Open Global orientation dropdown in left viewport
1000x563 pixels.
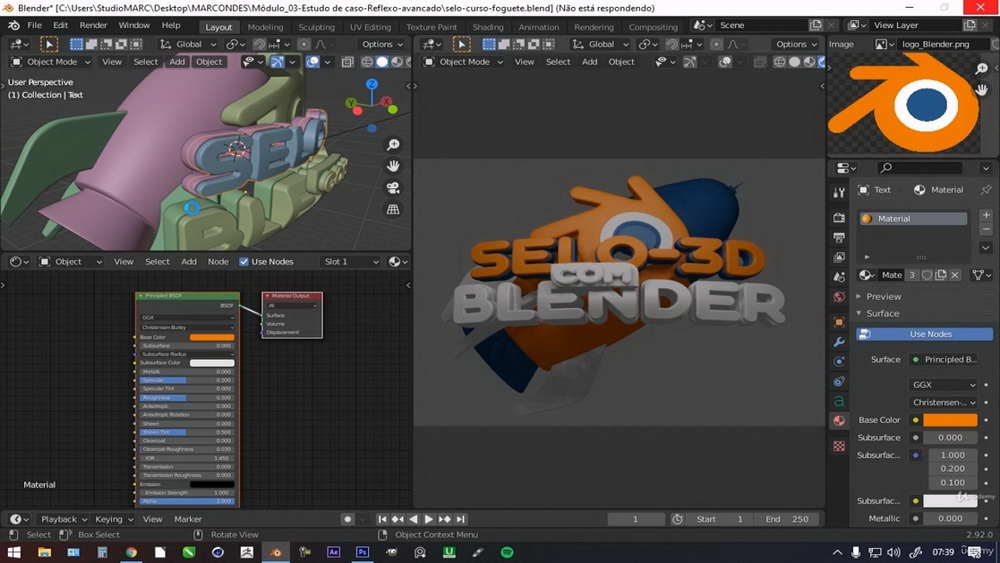[x=188, y=44]
